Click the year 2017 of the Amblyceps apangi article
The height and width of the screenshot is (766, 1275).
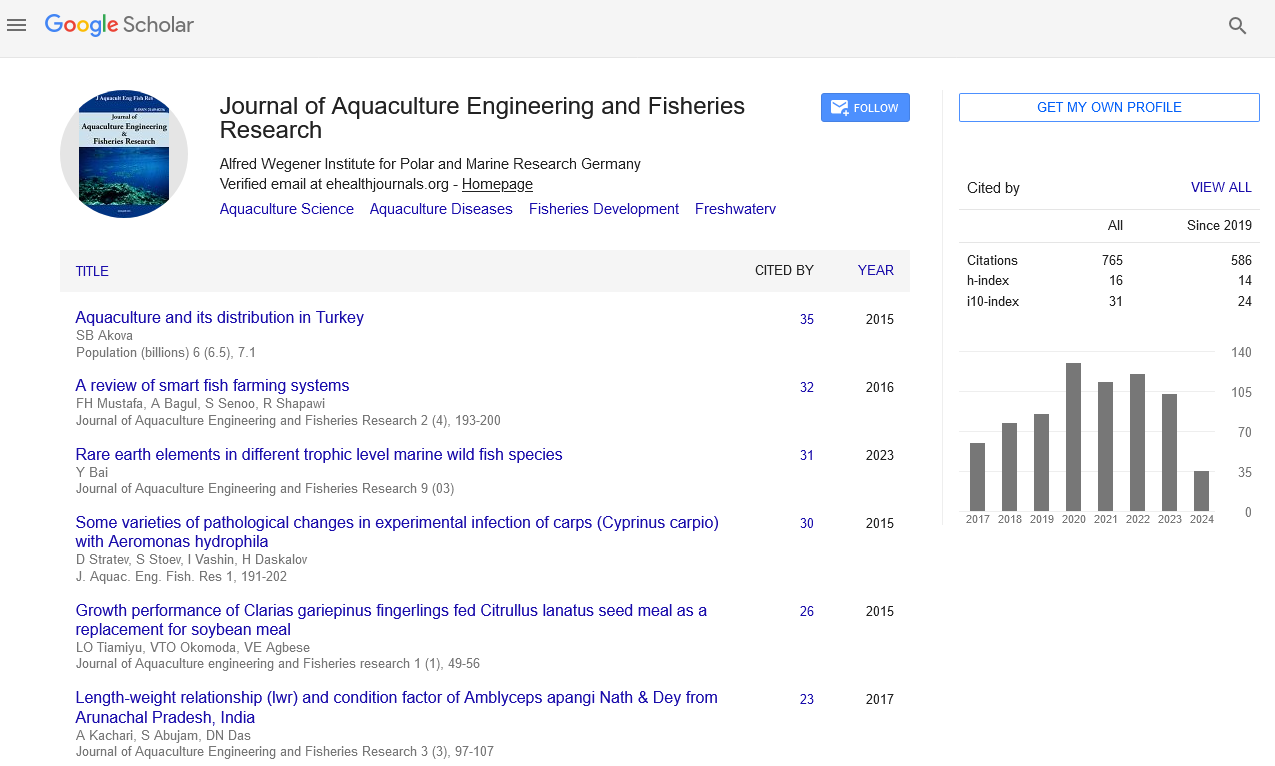point(880,700)
